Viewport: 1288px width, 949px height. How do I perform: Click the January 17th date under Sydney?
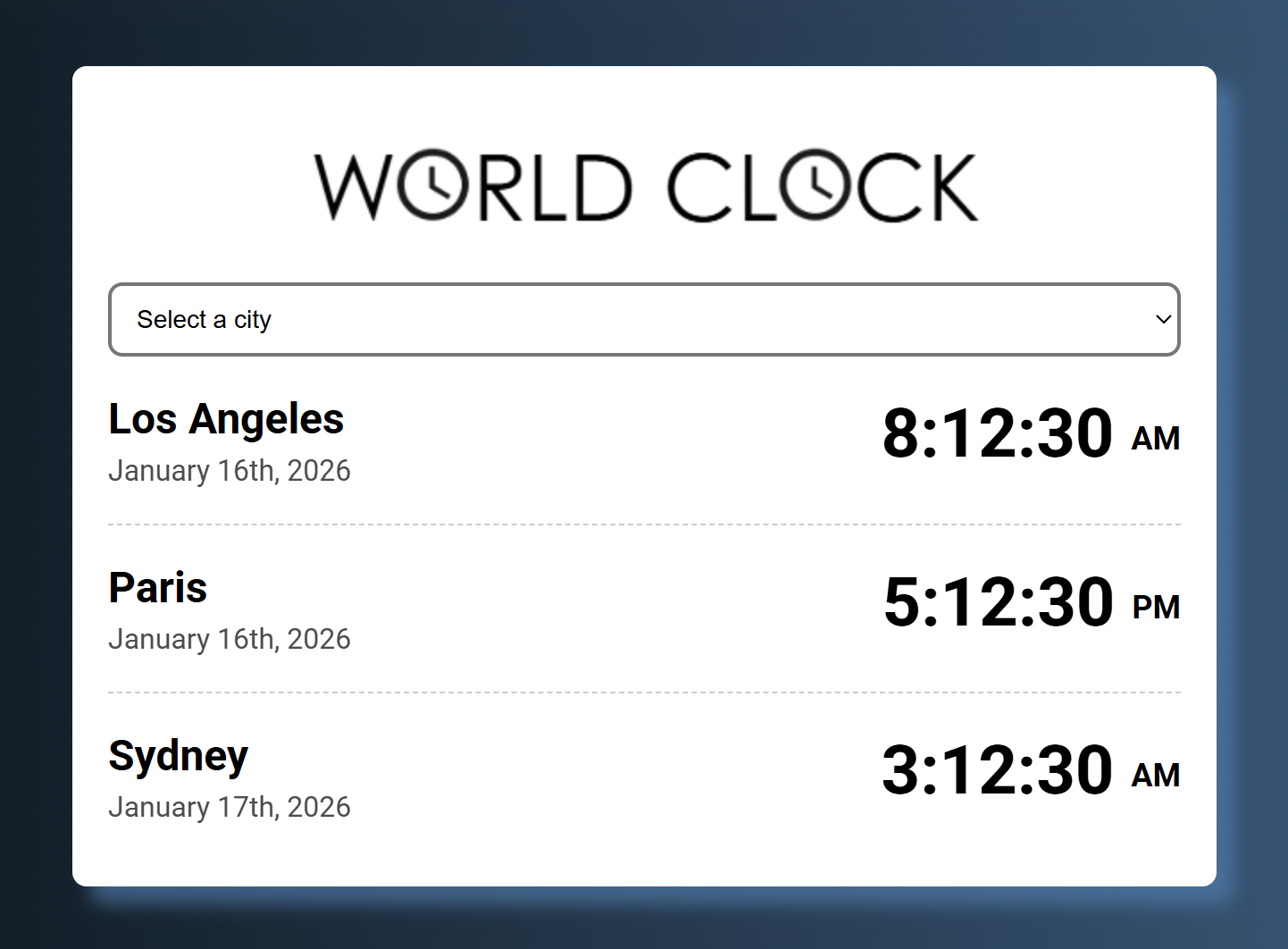(x=230, y=806)
